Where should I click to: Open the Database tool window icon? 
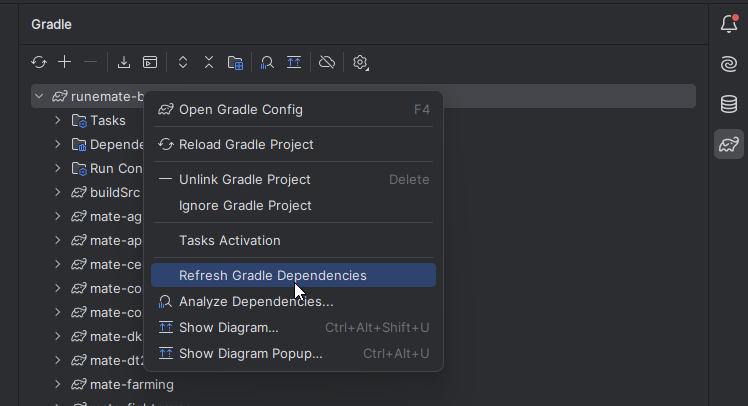(x=729, y=105)
